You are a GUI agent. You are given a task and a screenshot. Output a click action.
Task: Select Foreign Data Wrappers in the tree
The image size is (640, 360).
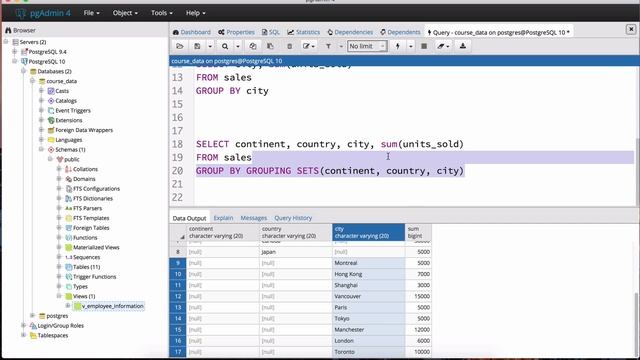pyautogui.click(x=84, y=130)
